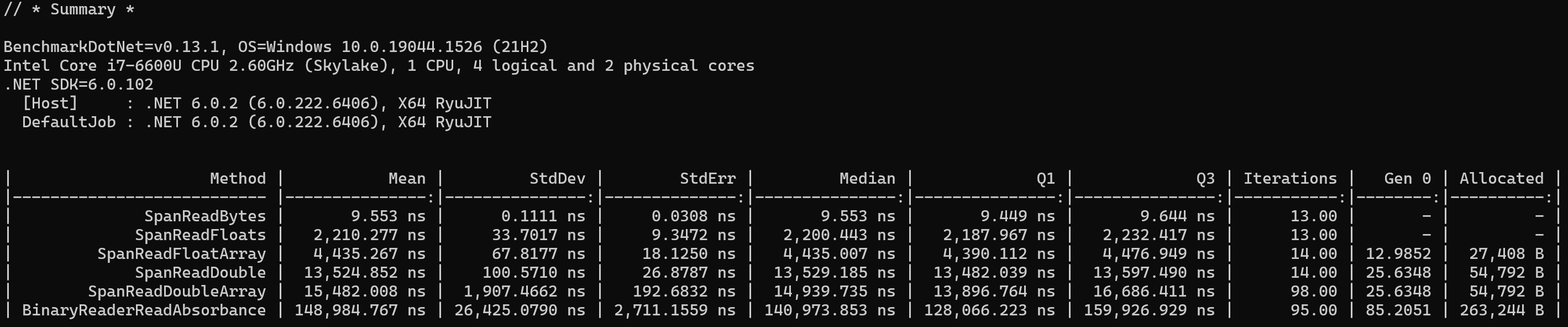This screenshot has height=327, width=1568.
Task: Click the Iterations column header
Action: point(1290,178)
